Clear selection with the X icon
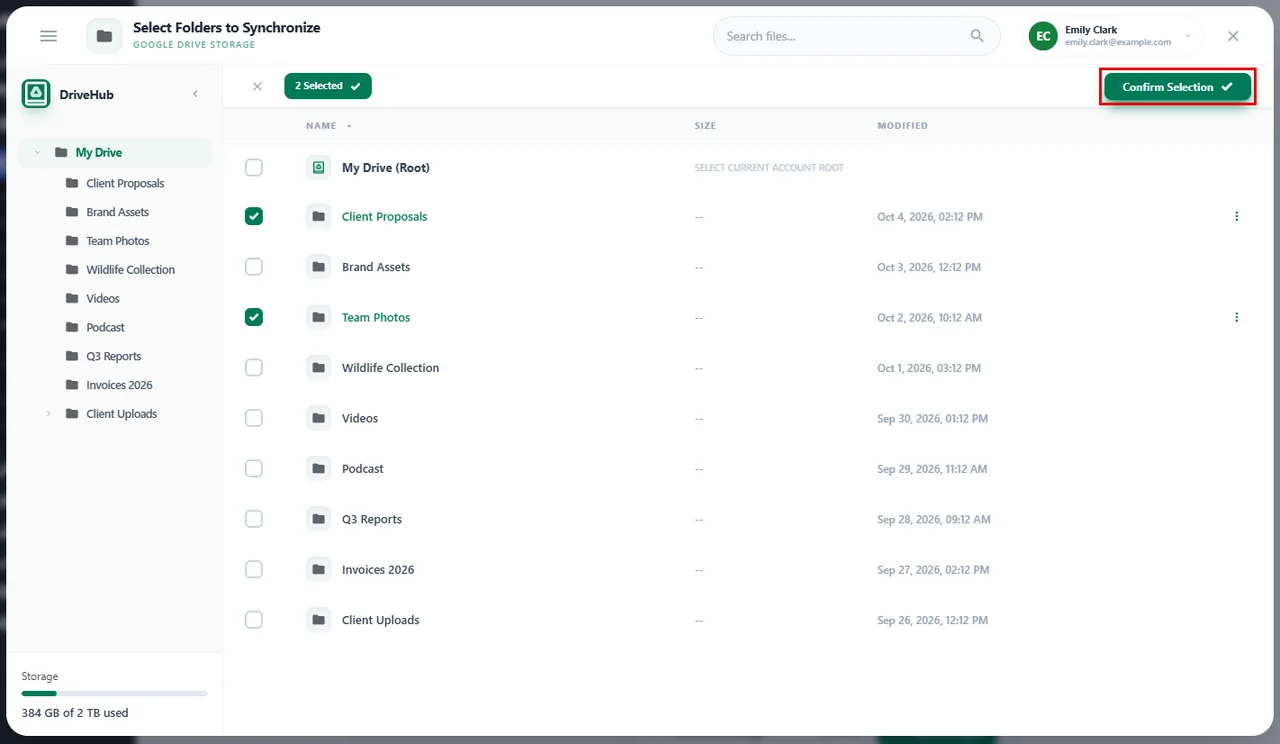This screenshot has height=744, width=1280. [x=257, y=87]
